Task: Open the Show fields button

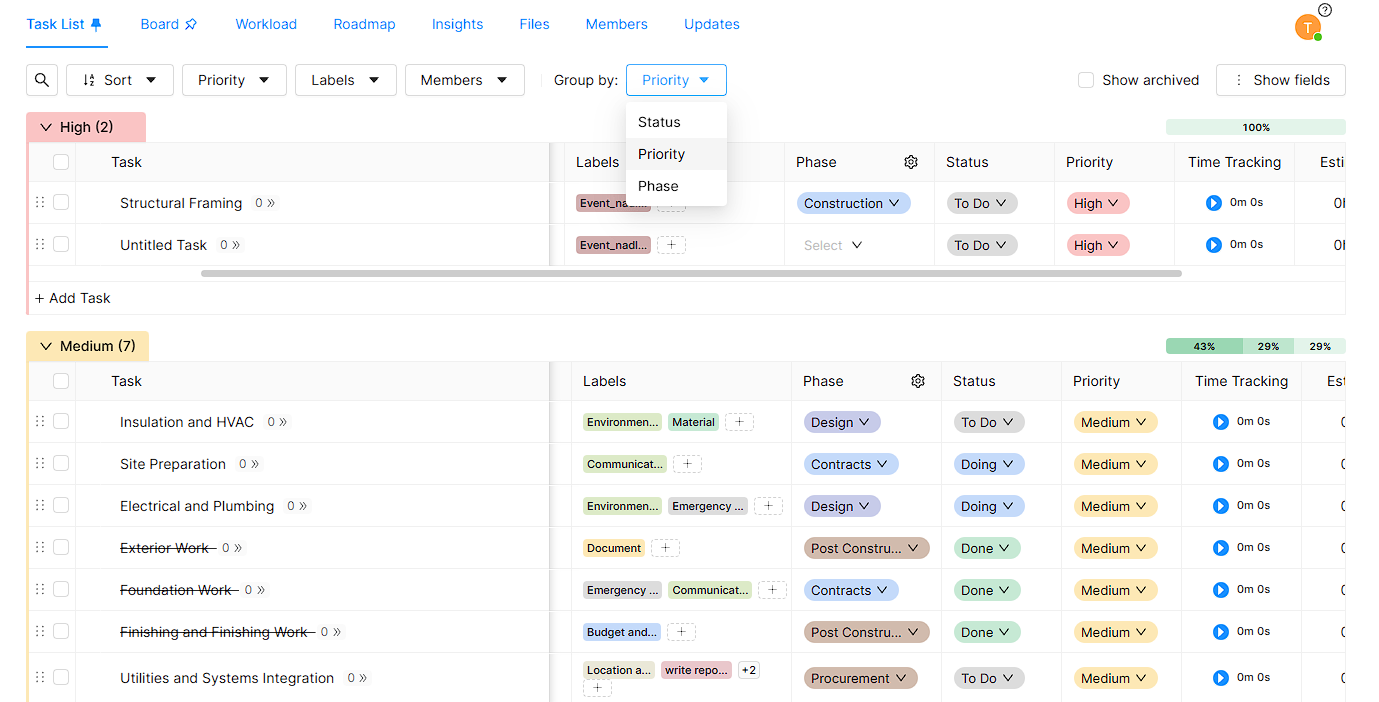Action: click(x=1280, y=80)
